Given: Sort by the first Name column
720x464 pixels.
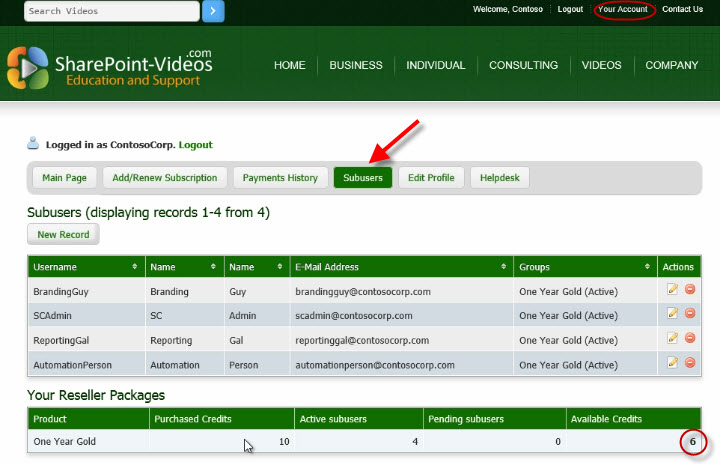Looking at the screenshot, I should [x=213, y=266].
